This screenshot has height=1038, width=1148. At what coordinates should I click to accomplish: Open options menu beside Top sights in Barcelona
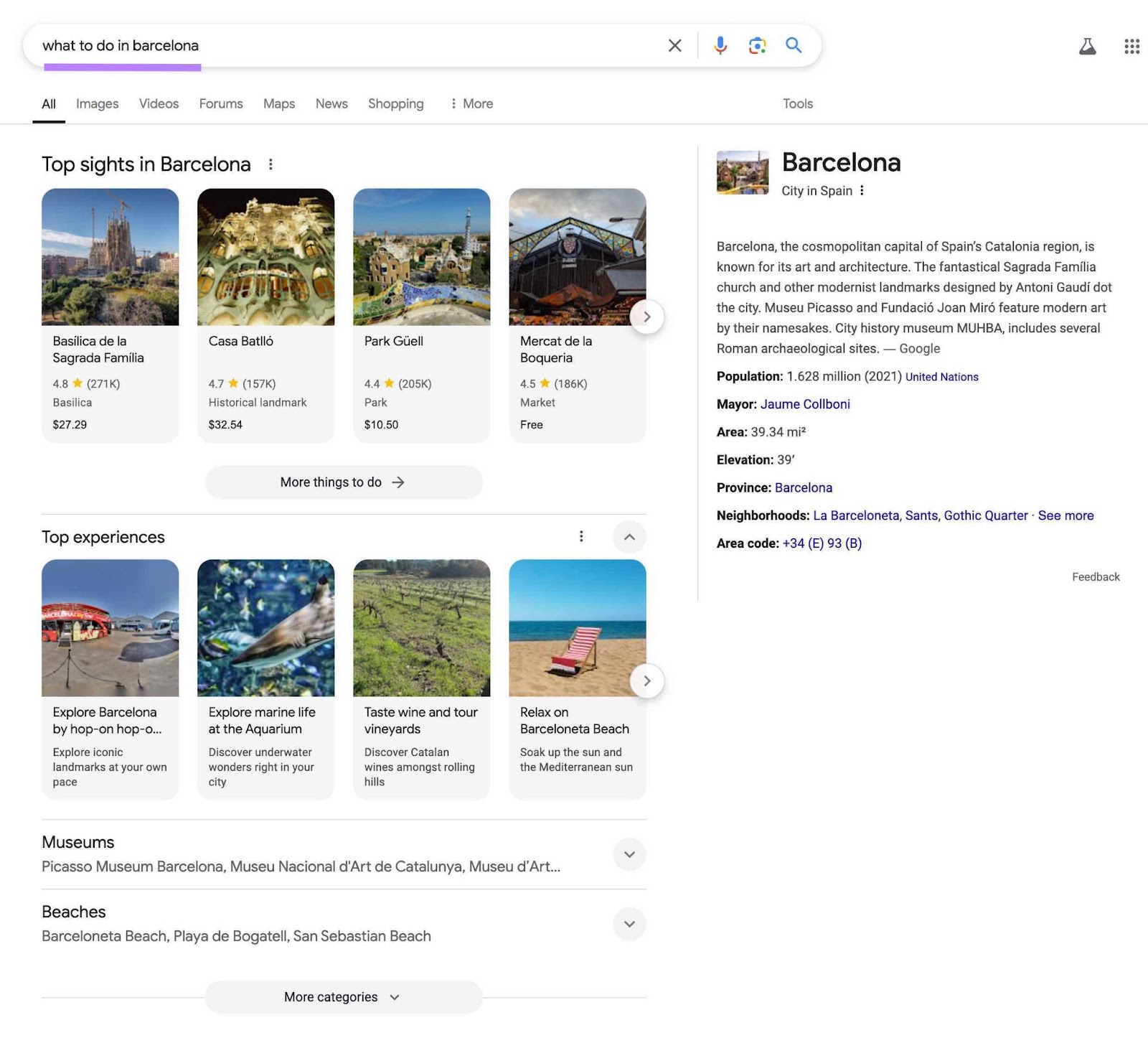tap(270, 164)
